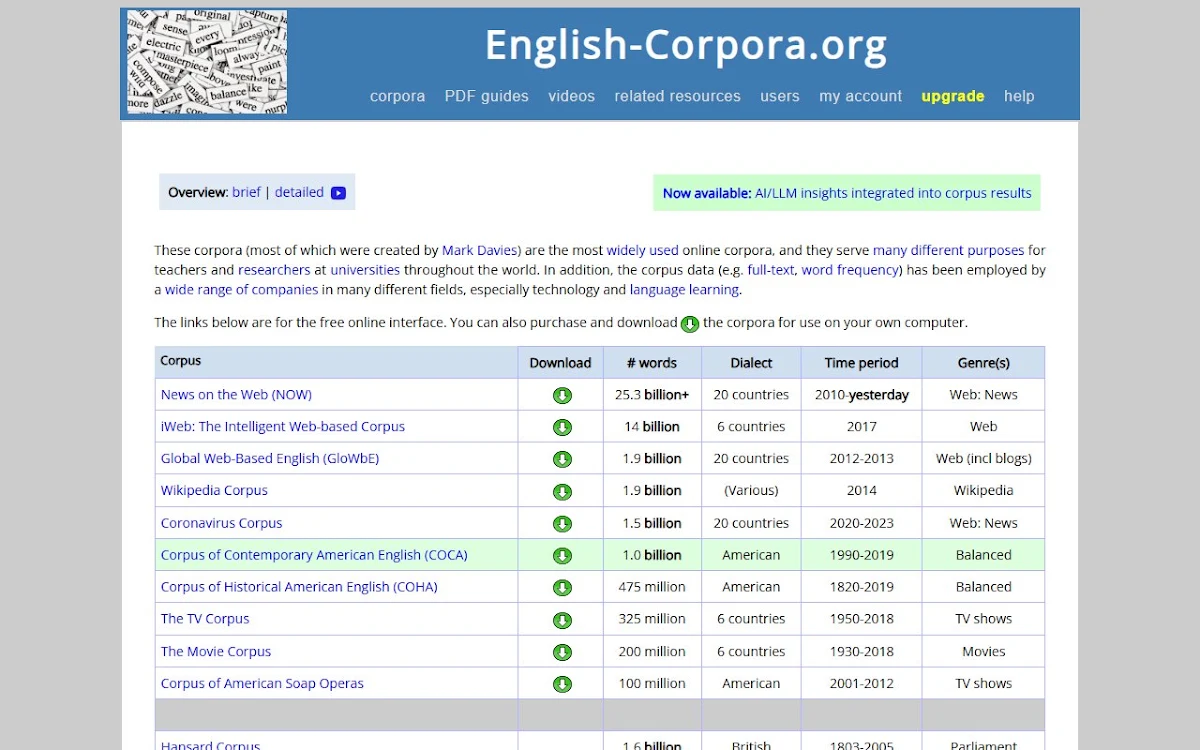Click the word-collage logo image
Image resolution: width=1200 pixels, height=750 pixels.
[x=207, y=62]
